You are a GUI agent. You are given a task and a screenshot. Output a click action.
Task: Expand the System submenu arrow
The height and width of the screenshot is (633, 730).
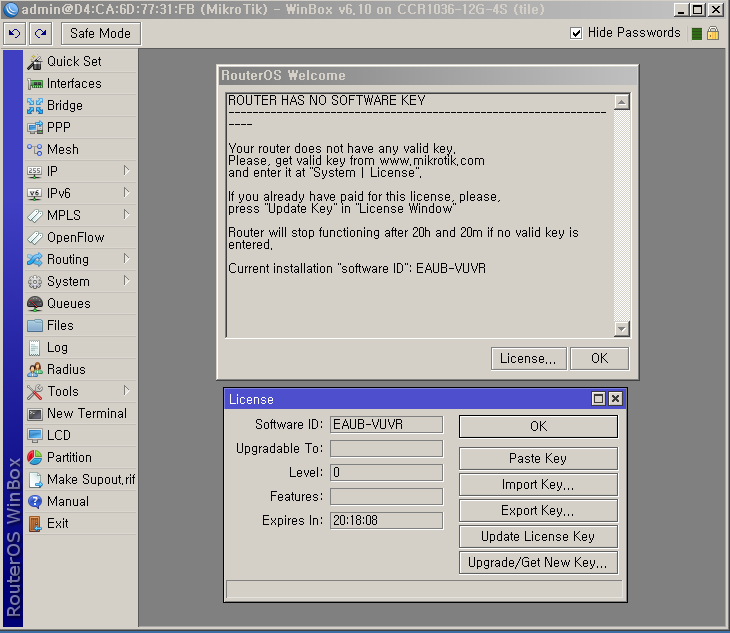[127, 281]
